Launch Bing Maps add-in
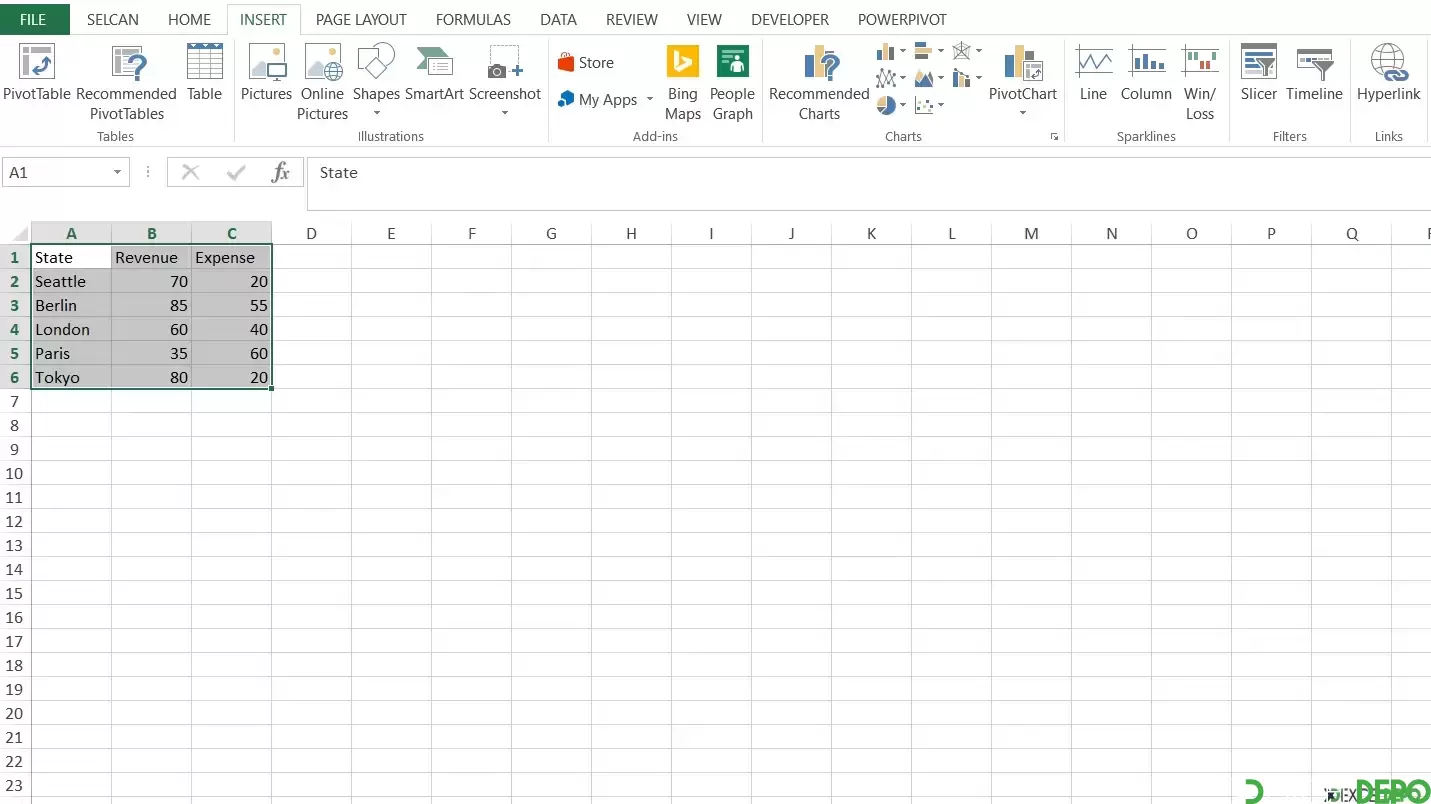Screen dimensions: 1431x804 click(x=683, y=83)
